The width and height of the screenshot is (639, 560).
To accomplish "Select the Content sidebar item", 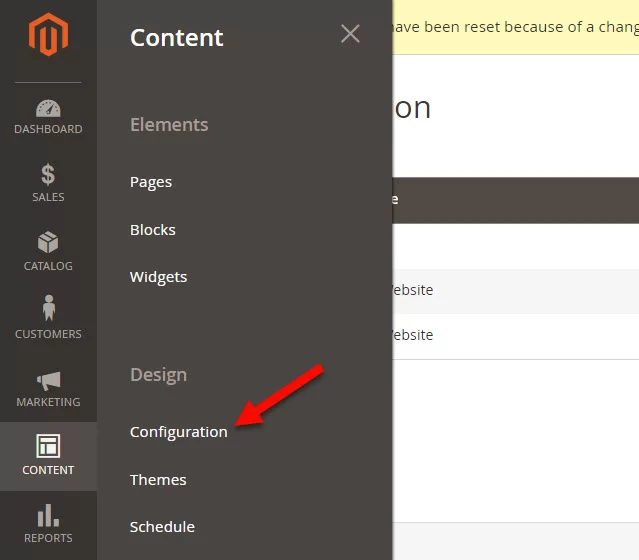I will tap(48, 456).
